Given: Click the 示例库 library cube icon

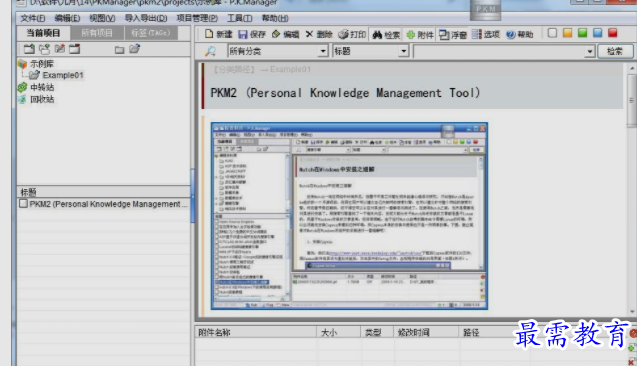Looking at the screenshot, I should [22, 64].
